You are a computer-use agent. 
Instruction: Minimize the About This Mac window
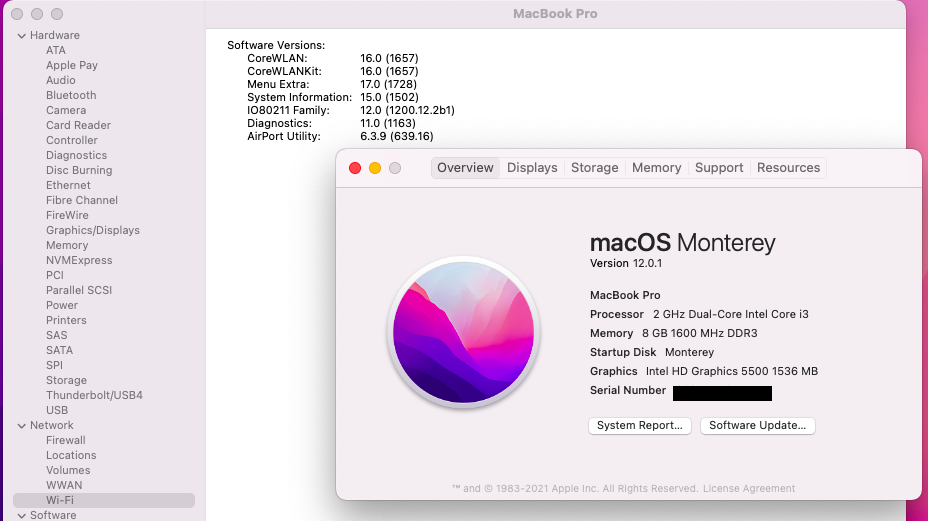(x=375, y=168)
